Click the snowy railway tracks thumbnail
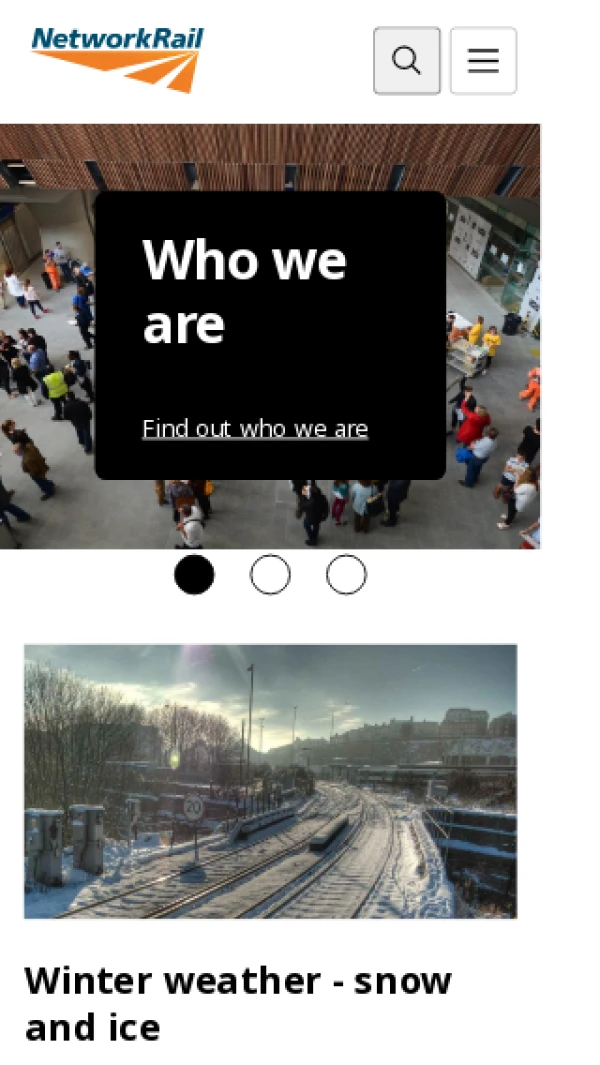The height and width of the screenshot is (1065, 600). [270, 781]
